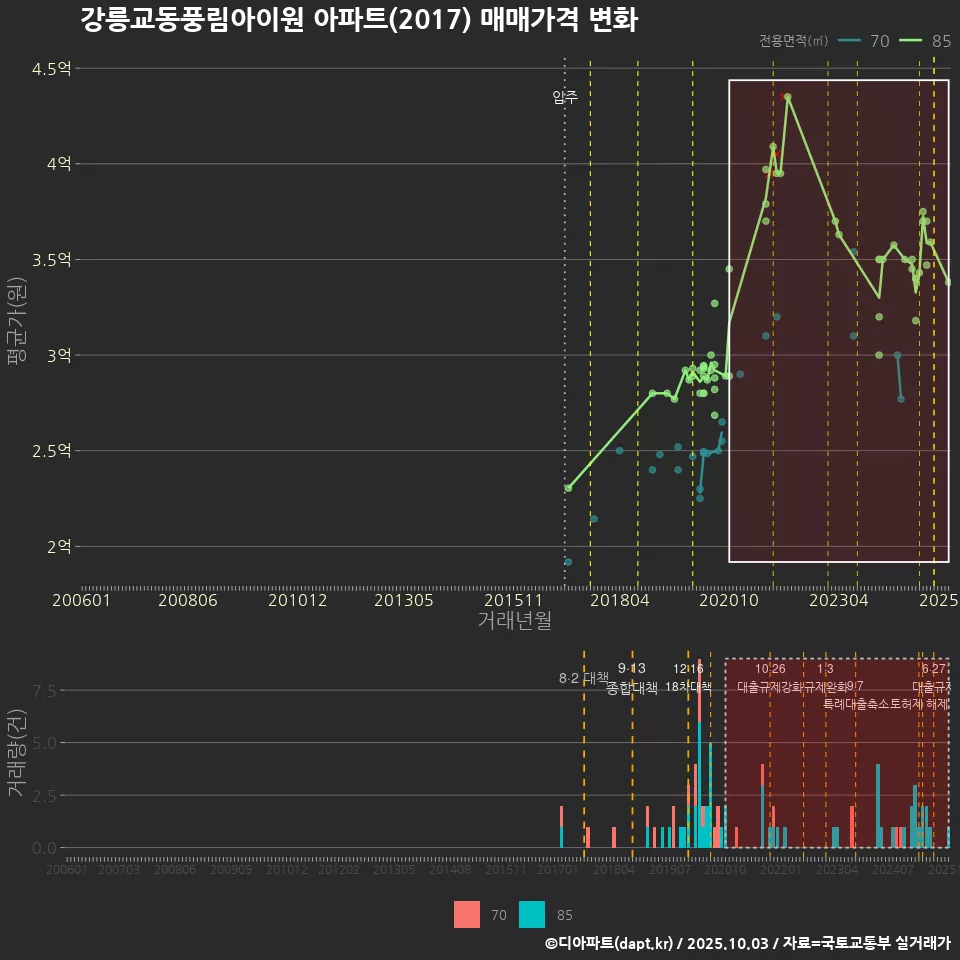Image resolution: width=960 pixels, height=960 pixels.
Task: Click the 거래년월 x-axis title
Action: [x=514, y=621]
